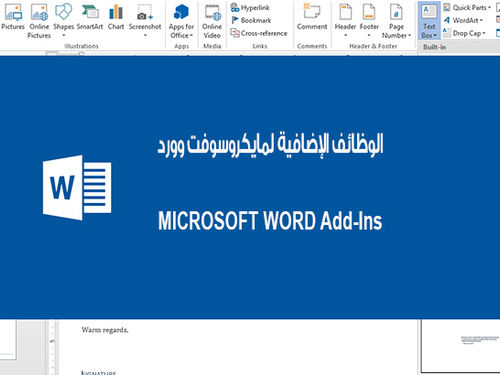The height and width of the screenshot is (375, 500).
Task: Expand the Header dropdown menu
Action: click(x=345, y=21)
